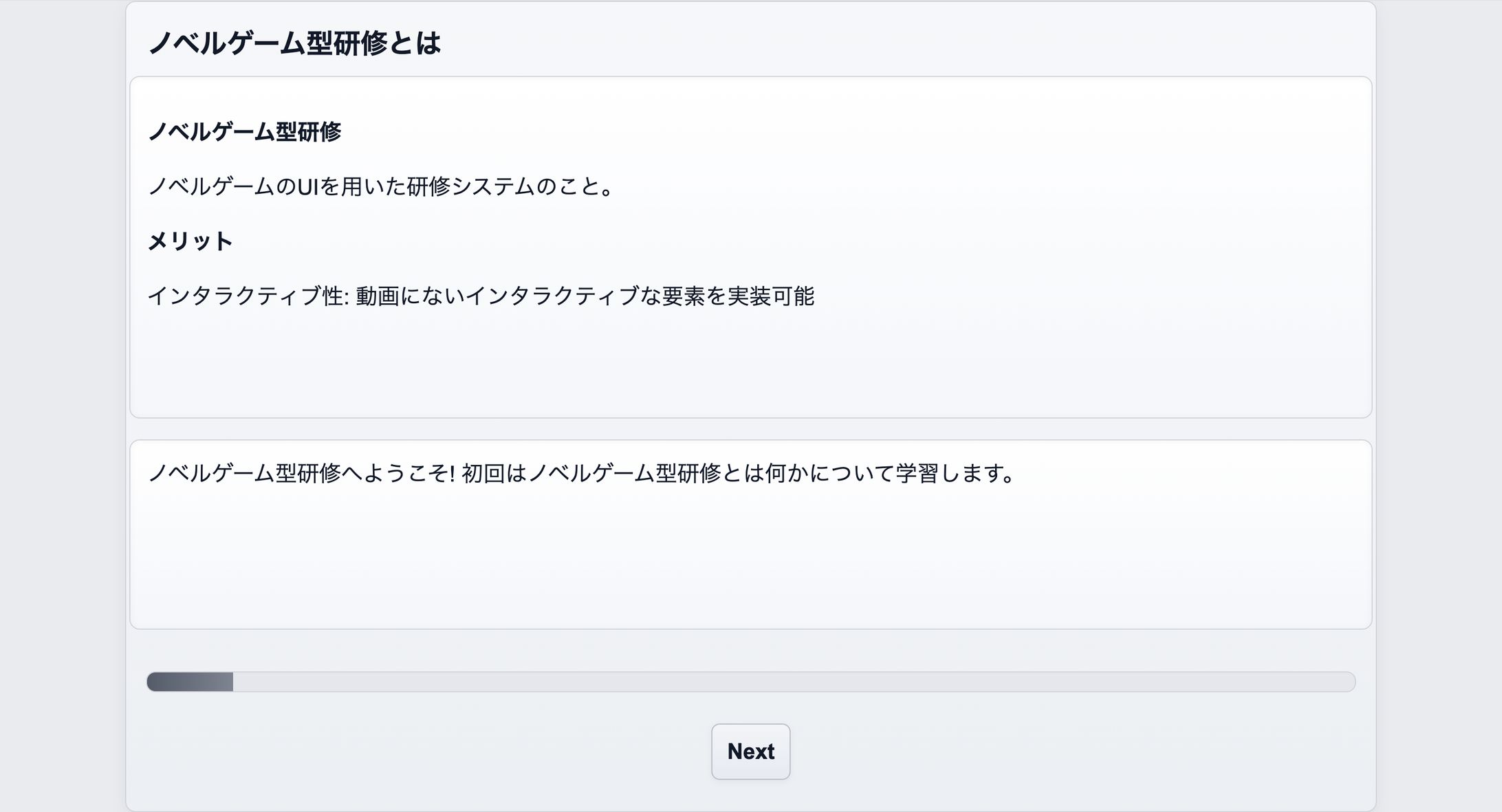Select the bold ノベルゲーム型研修 heading in content panel
Image resolution: width=1502 pixels, height=812 pixels.
[x=245, y=131]
